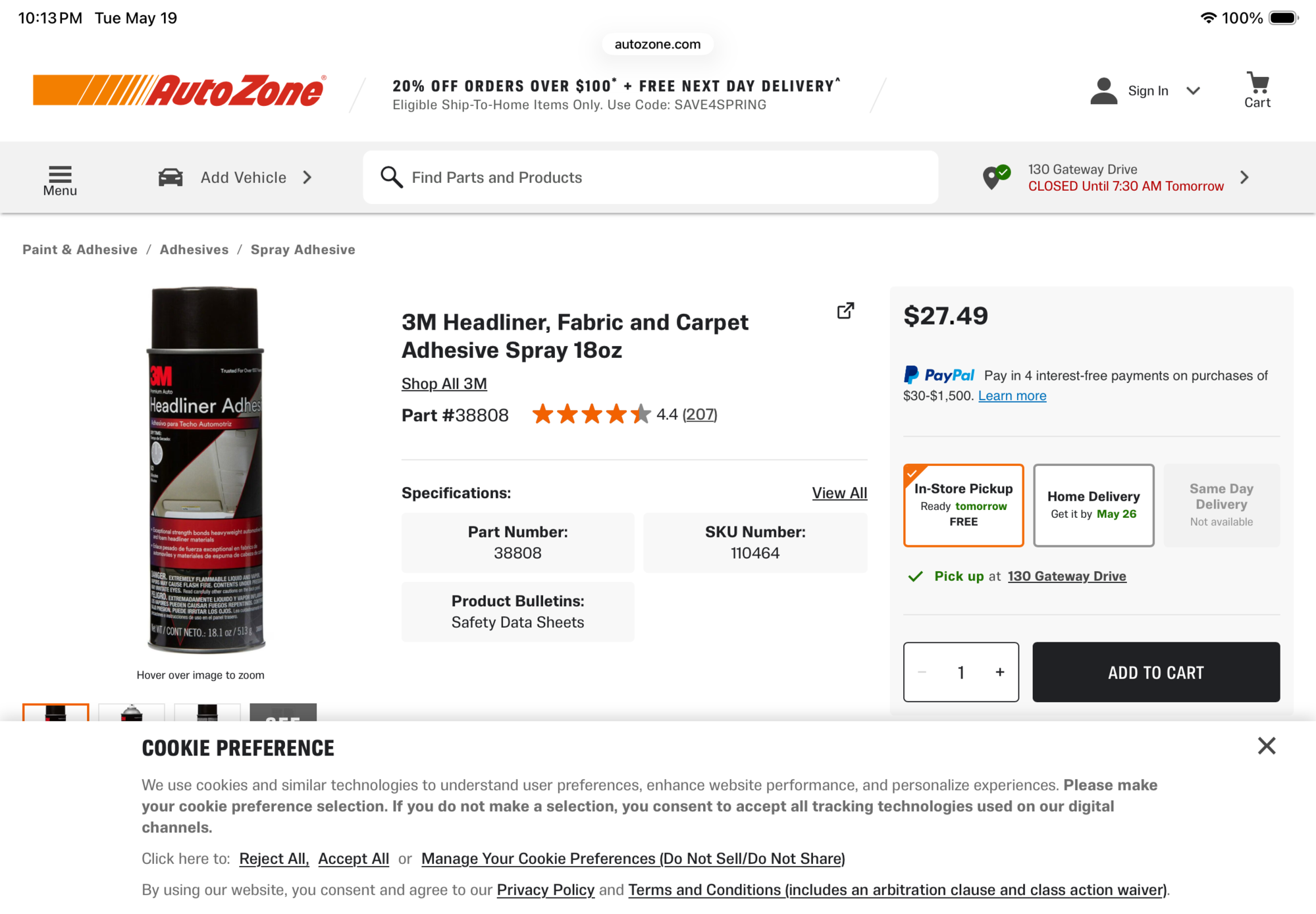
Task: Click the AutoZone logo
Action: pos(180,90)
